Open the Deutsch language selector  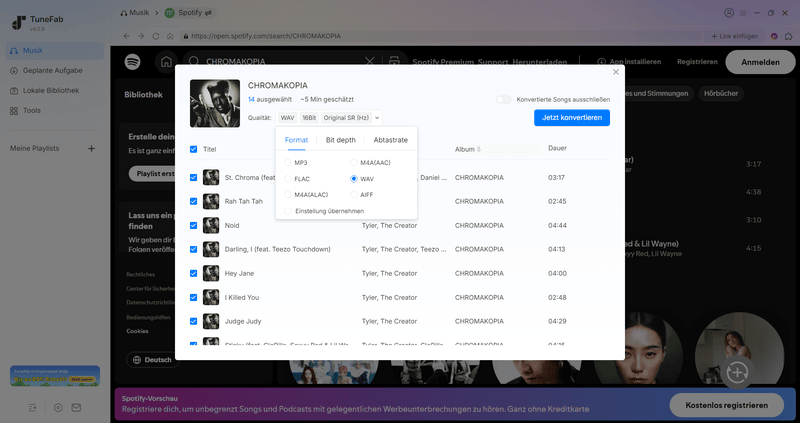point(153,360)
